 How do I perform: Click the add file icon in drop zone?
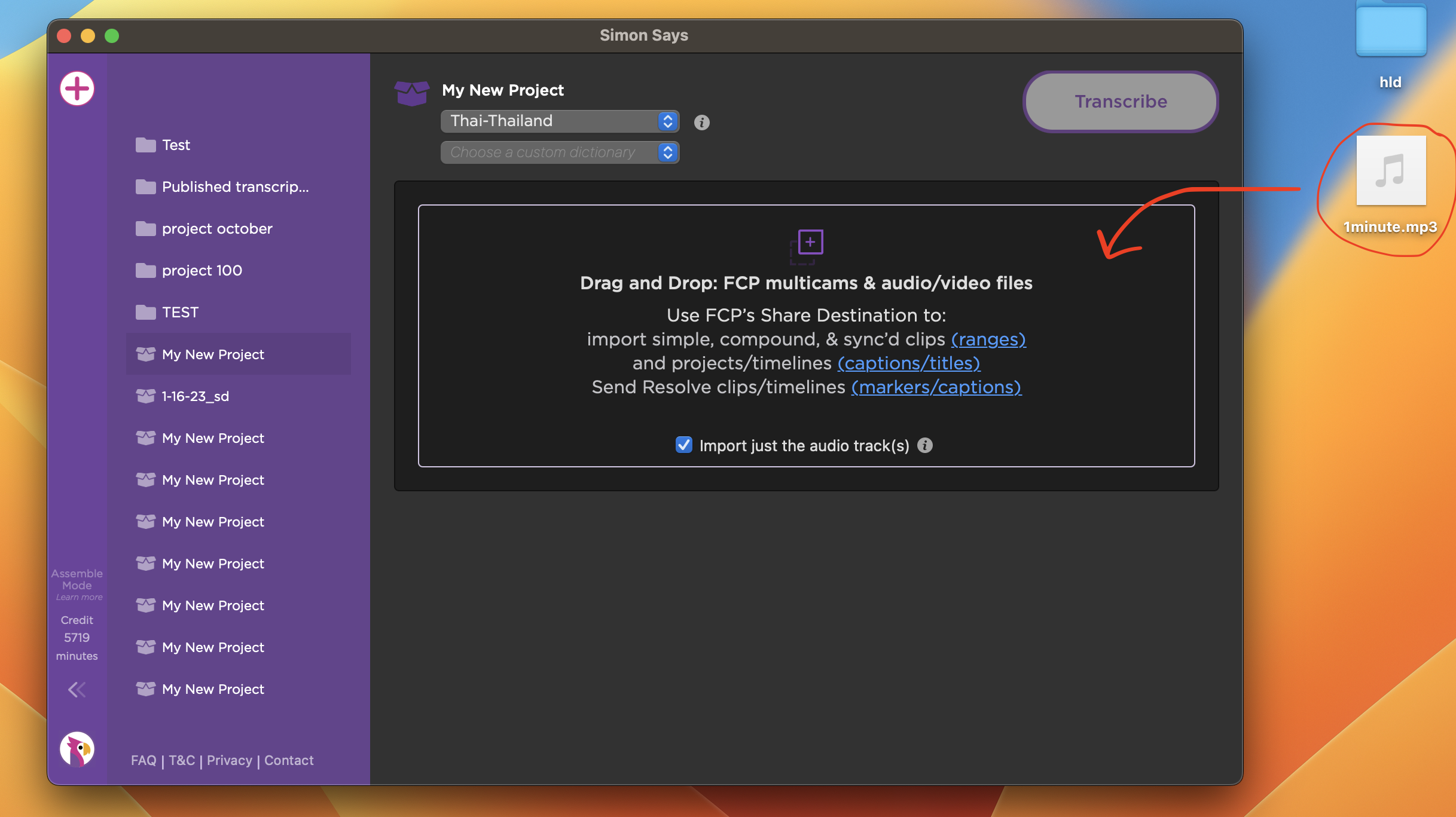(807, 246)
